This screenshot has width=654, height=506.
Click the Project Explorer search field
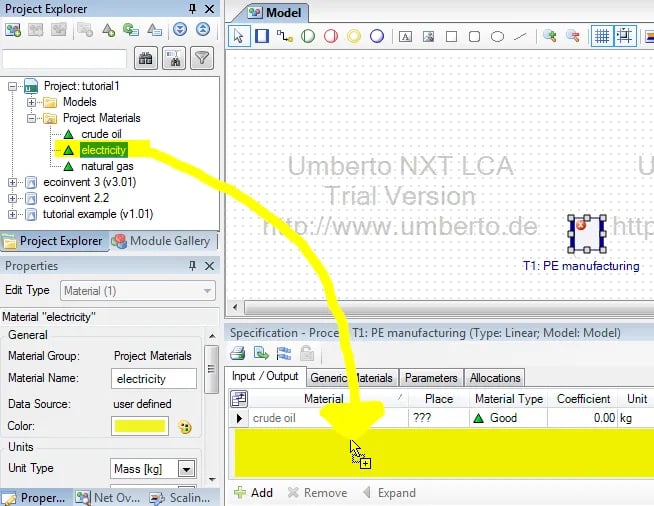(65, 59)
